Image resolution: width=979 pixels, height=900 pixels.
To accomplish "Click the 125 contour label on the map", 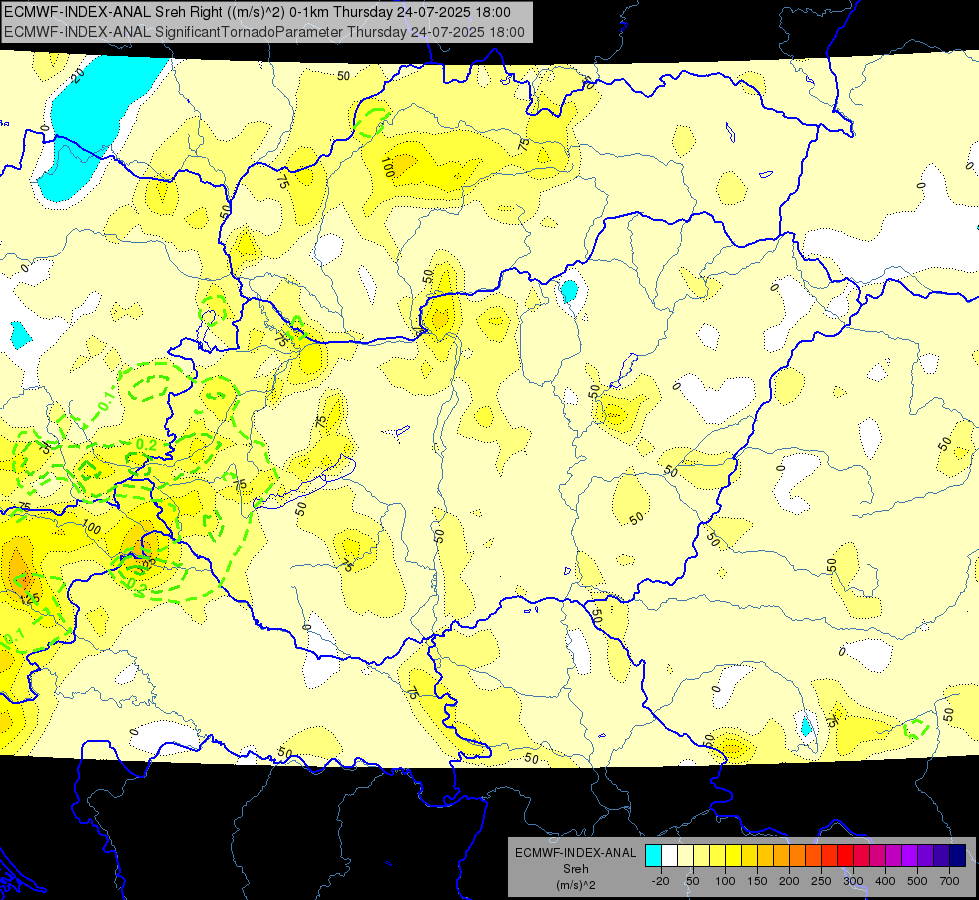I will (31, 598).
